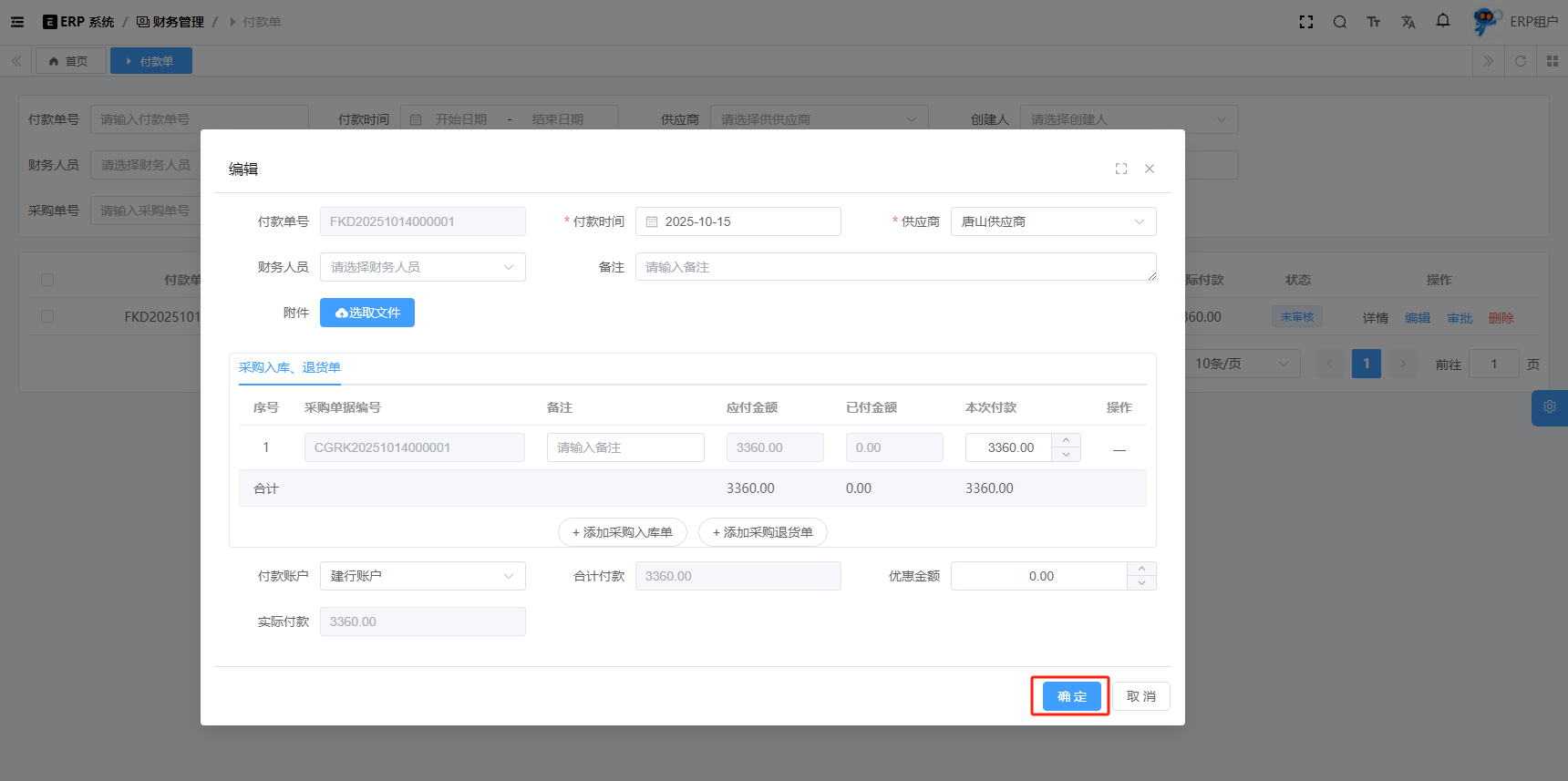
Task: Click the 备注 textarea in the form
Action: (x=895, y=267)
